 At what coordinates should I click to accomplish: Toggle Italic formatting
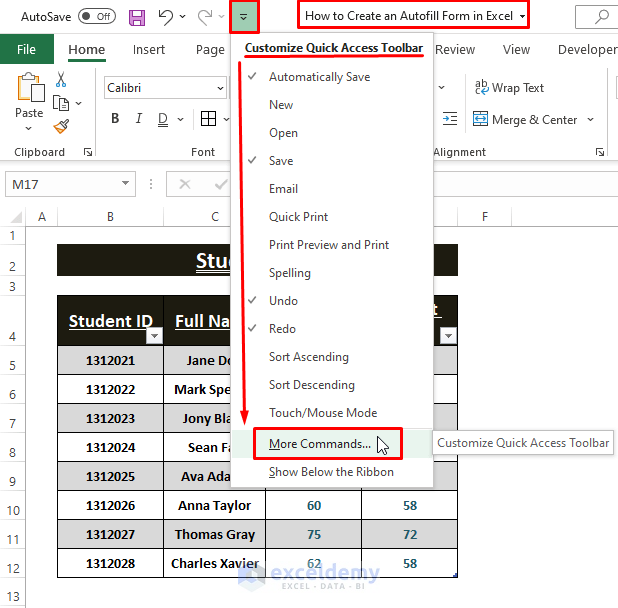pyautogui.click(x=139, y=118)
